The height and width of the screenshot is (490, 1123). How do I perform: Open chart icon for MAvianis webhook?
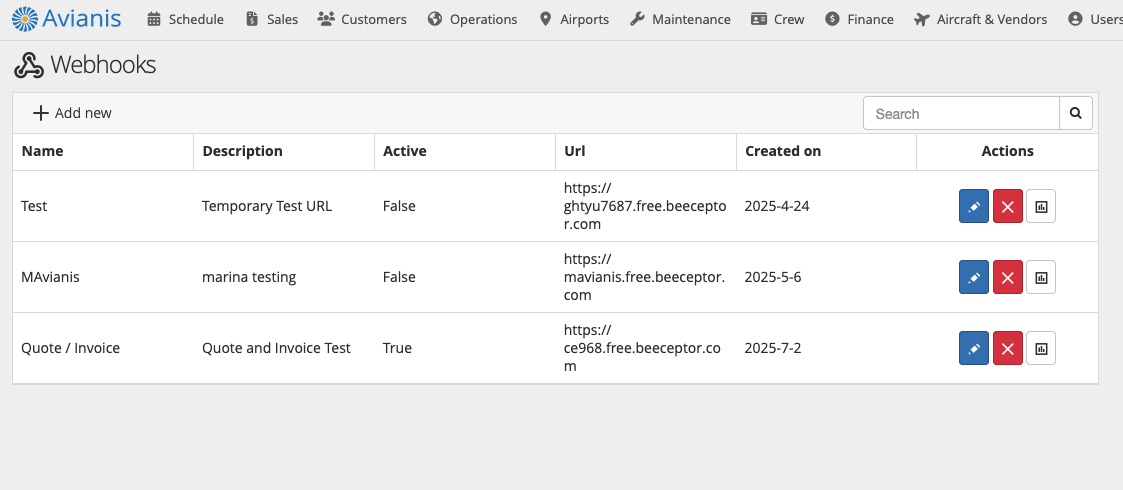1041,277
